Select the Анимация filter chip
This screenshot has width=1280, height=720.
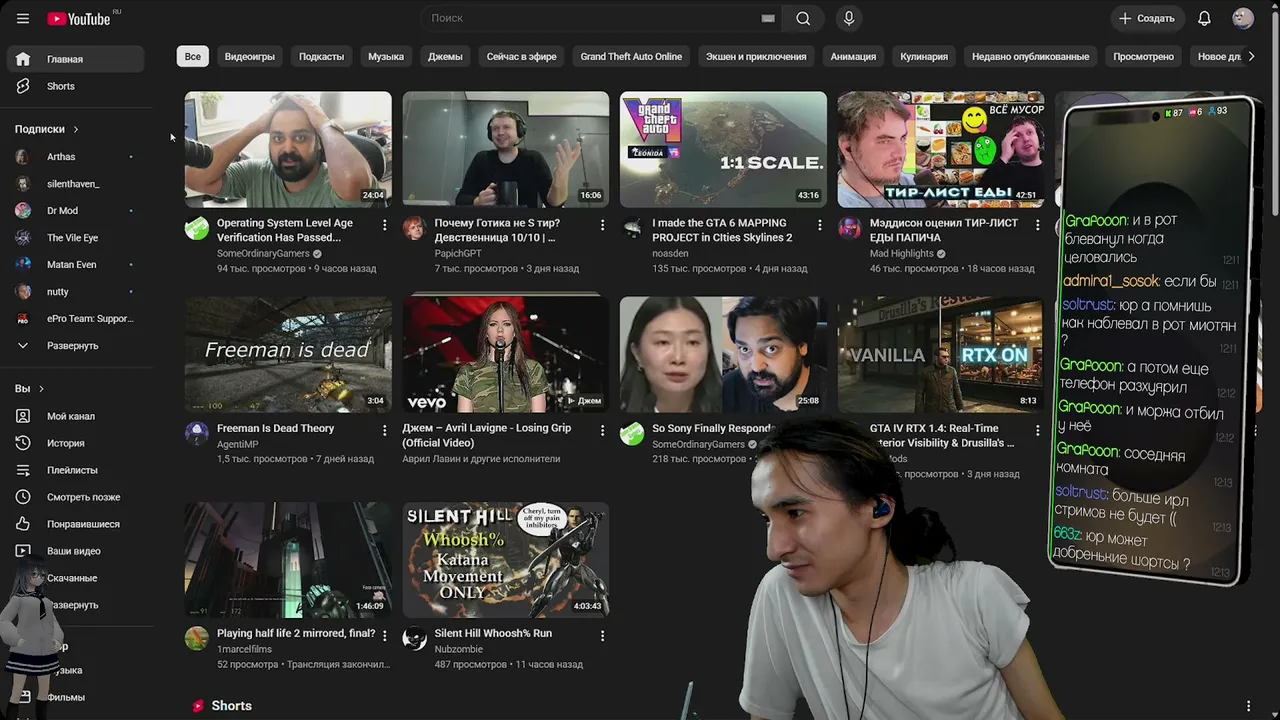853,57
